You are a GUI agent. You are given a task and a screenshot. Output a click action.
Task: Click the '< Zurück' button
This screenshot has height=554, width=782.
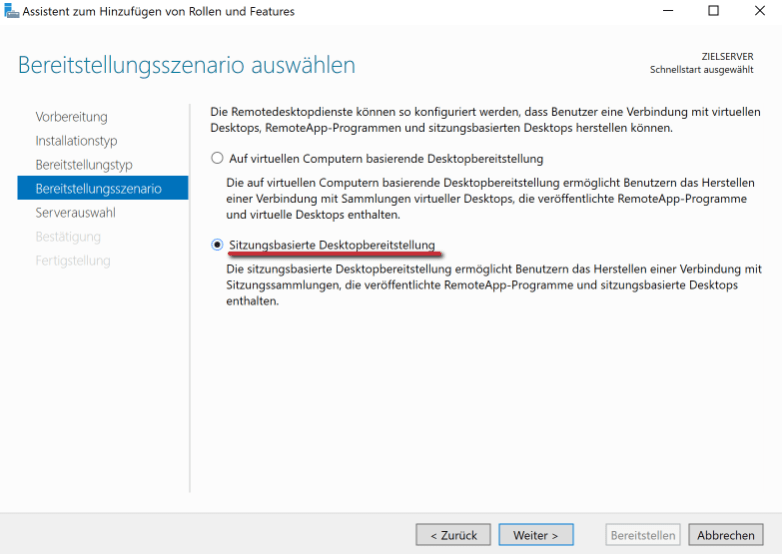click(453, 535)
